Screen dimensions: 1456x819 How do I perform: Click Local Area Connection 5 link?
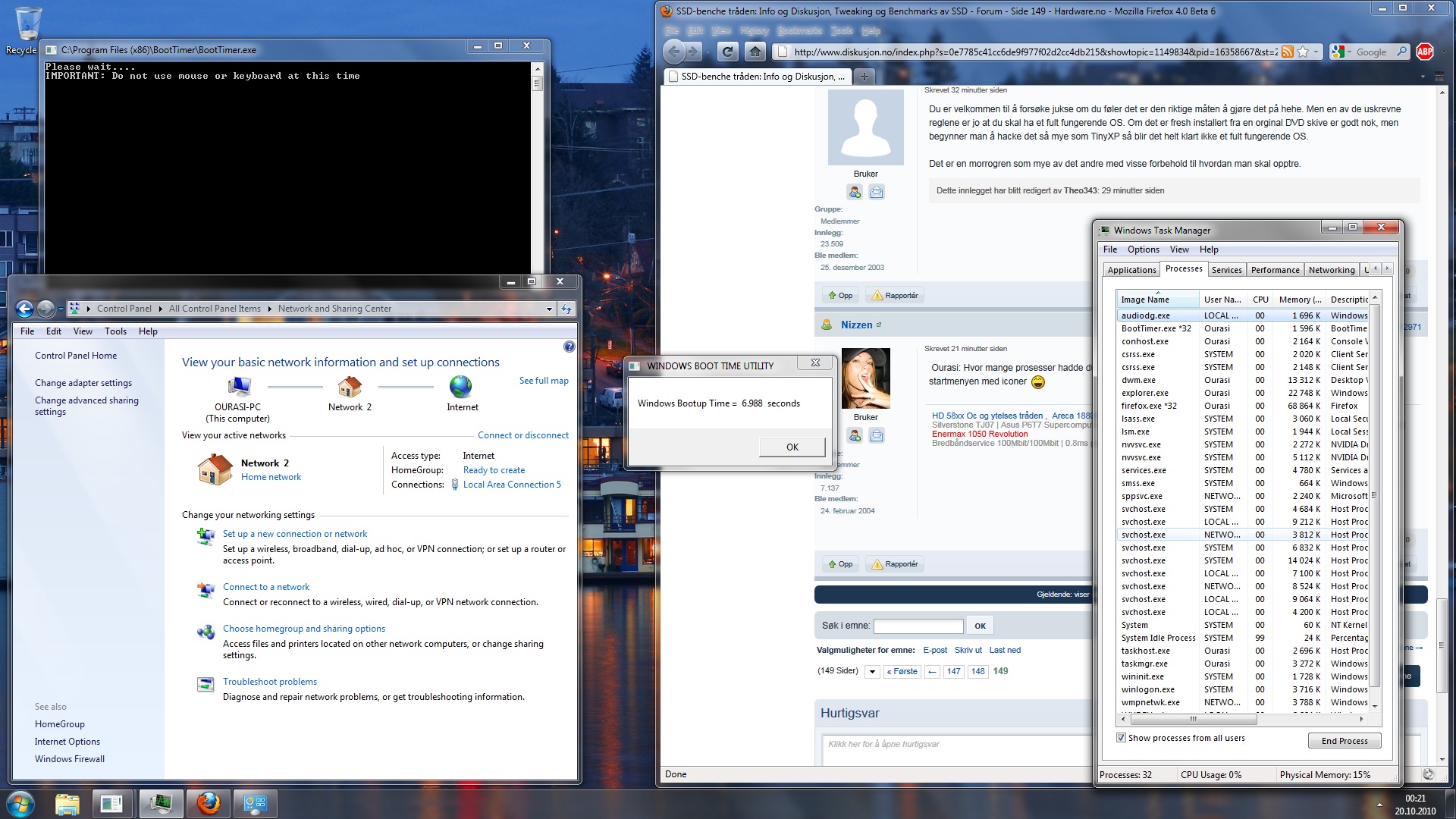pos(512,485)
